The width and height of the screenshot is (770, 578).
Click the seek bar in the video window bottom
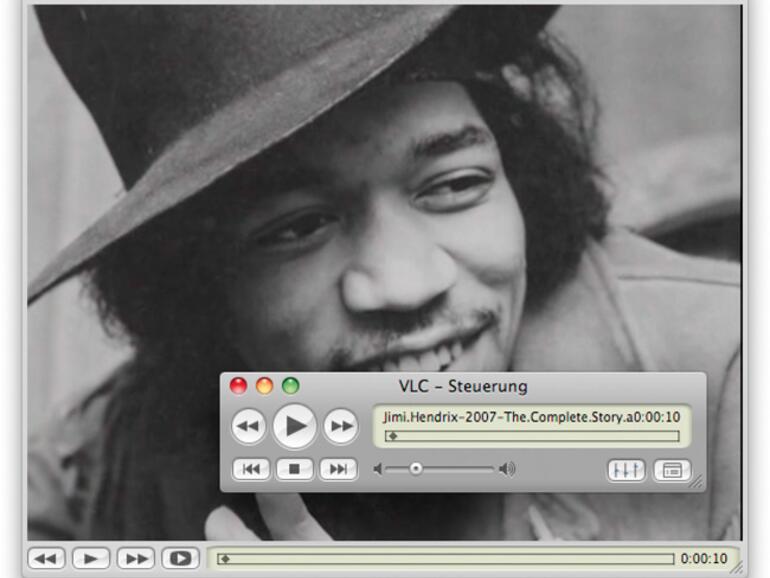[446, 559]
